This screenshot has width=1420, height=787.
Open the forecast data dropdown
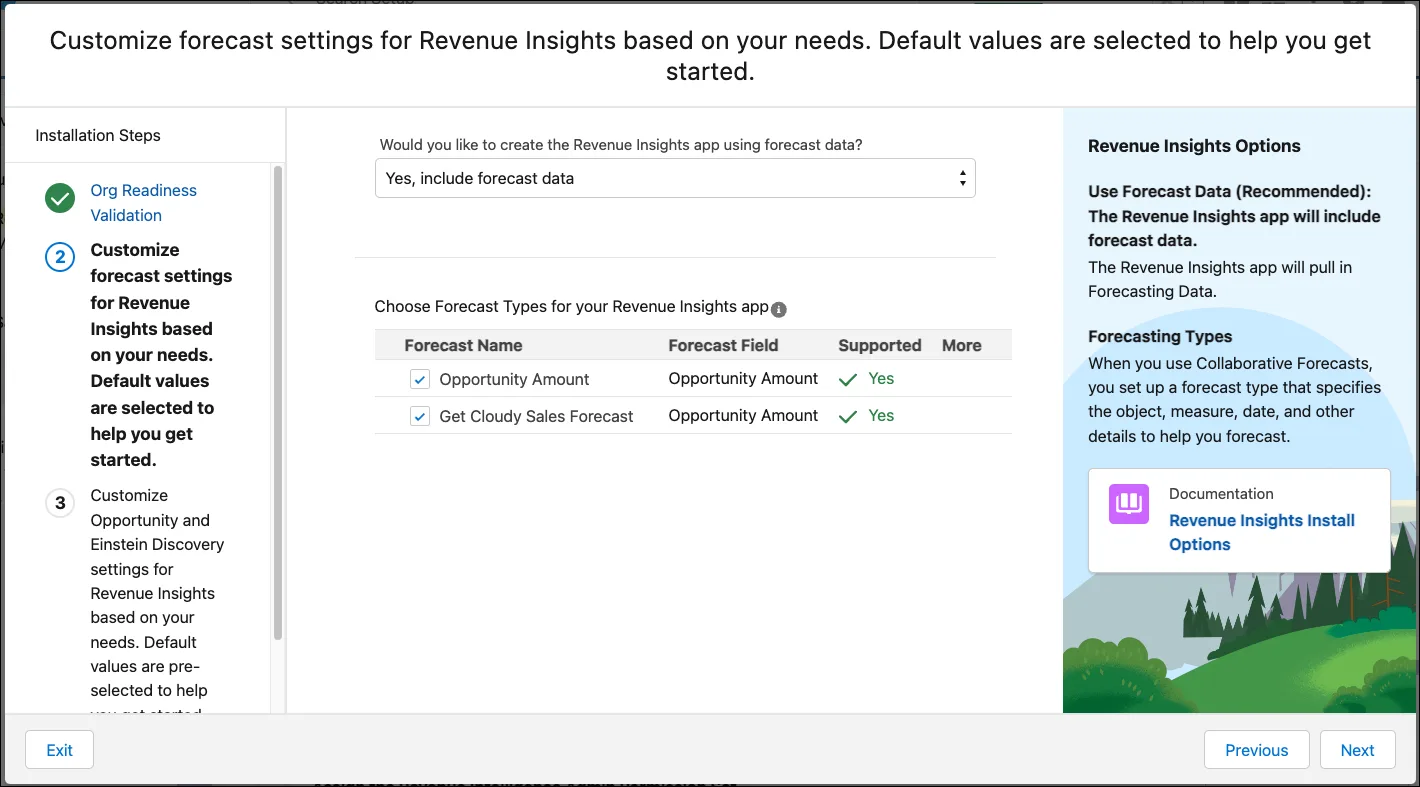pos(675,178)
